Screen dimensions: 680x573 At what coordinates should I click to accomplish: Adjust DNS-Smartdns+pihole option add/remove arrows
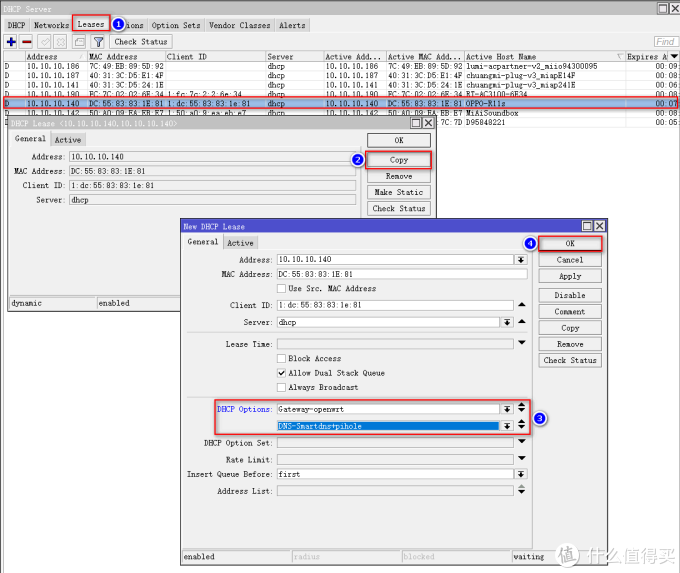click(522, 425)
